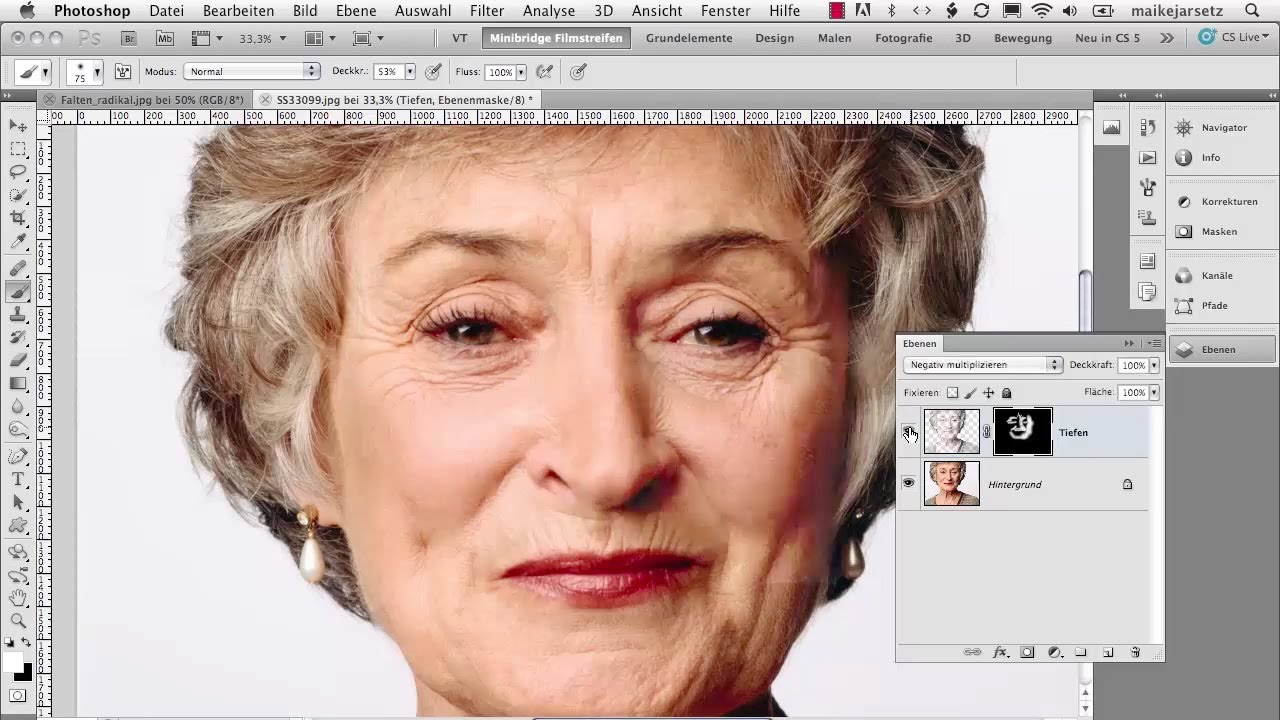The width and height of the screenshot is (1280, 720).
Task: Open the Modus blend mode dropdown
Action: click(x=252, y=72)
